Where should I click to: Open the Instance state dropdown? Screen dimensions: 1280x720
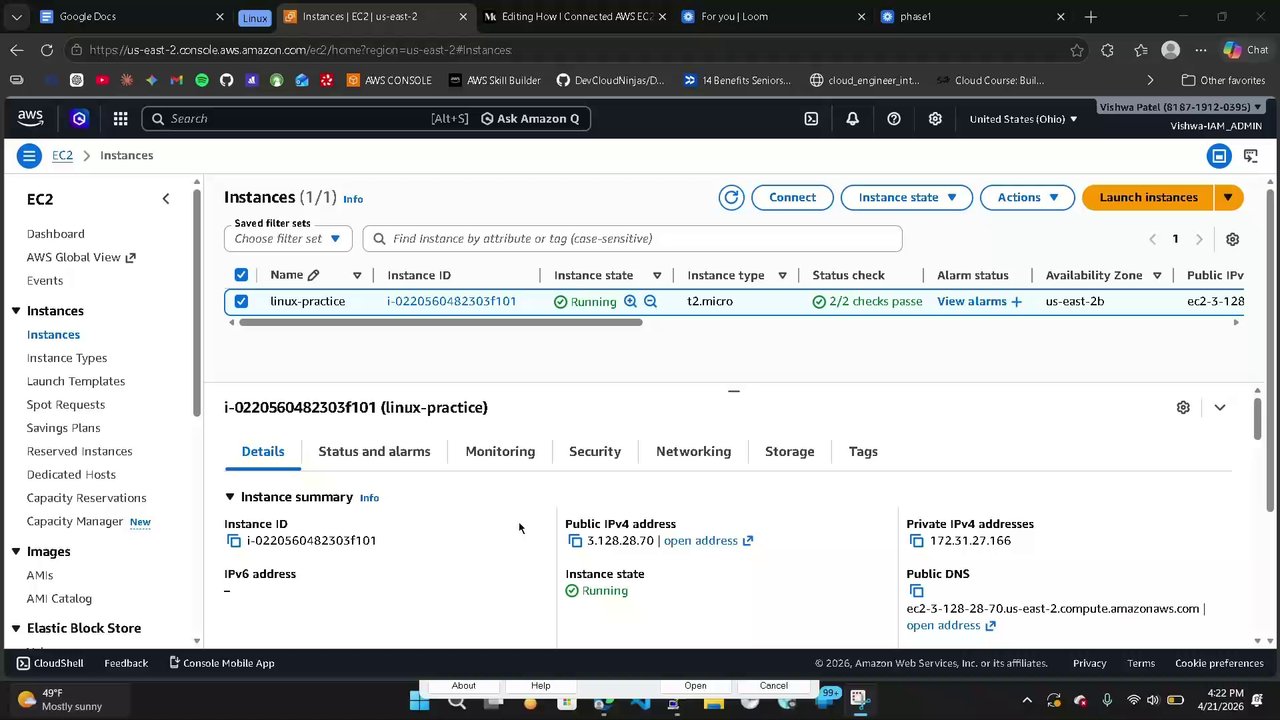(907, 197)
